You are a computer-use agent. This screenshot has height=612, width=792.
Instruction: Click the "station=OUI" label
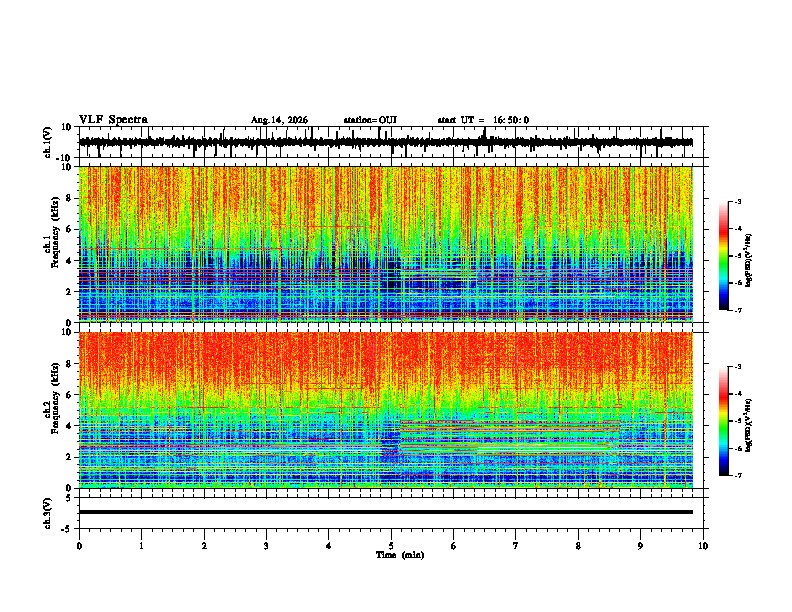(x=370, y=120)
